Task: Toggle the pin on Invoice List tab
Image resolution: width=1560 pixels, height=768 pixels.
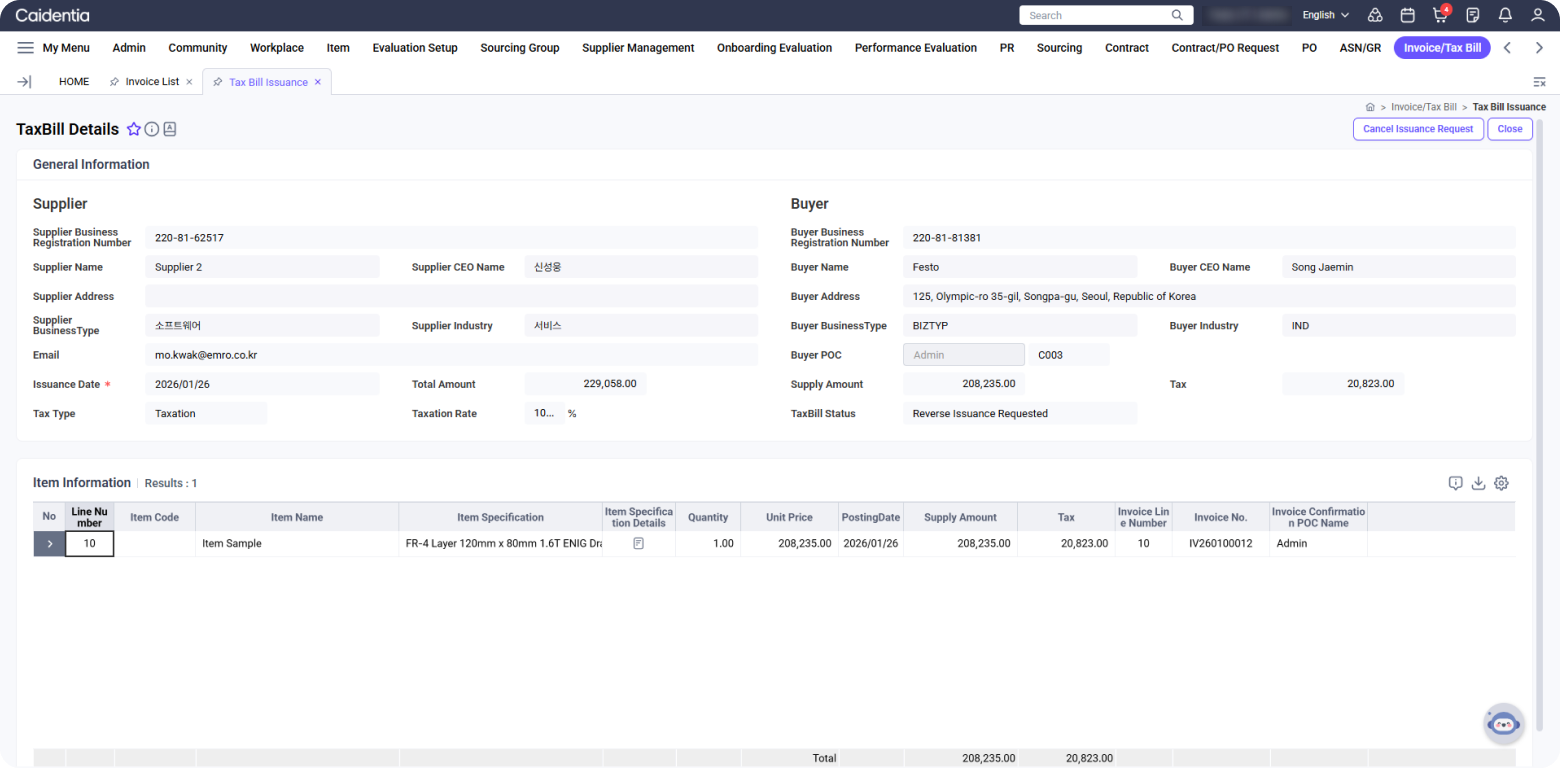Action: tap(114, 82)
